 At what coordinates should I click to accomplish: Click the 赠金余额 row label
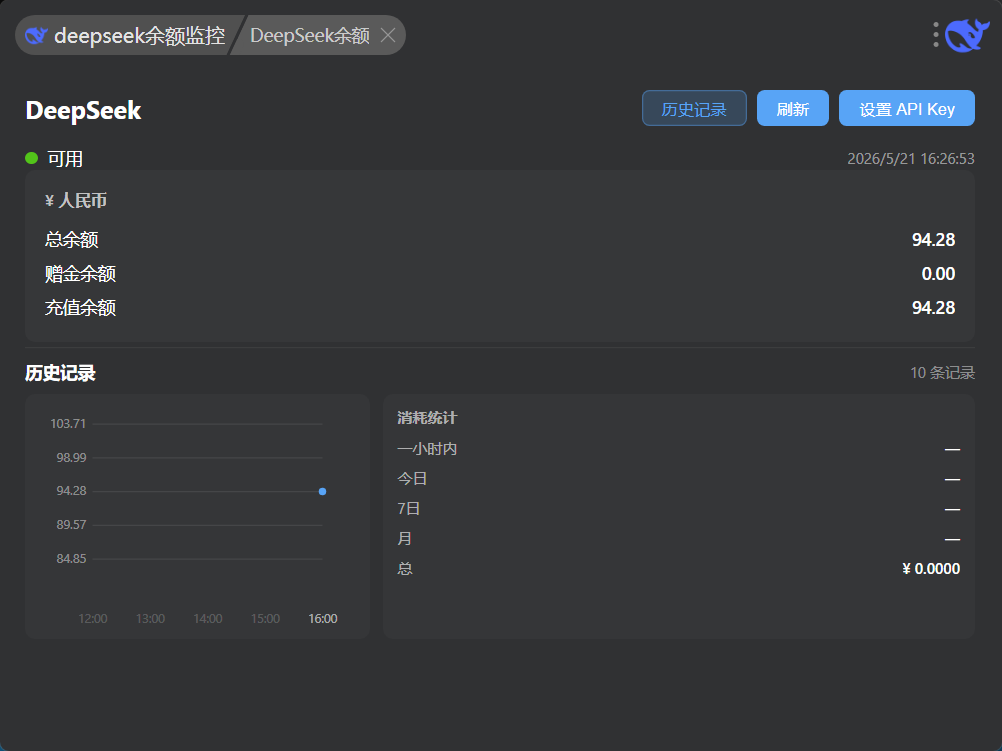click(81, 274)
